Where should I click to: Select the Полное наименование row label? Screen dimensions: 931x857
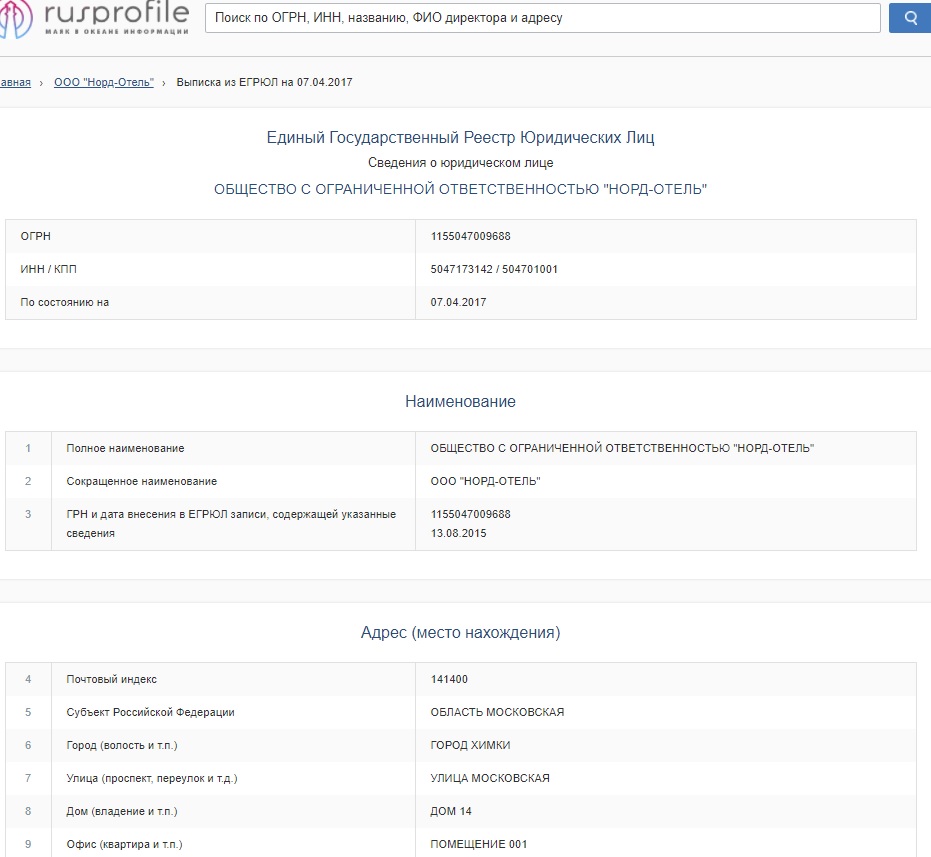pyautogui.click(x=125, y=448)
